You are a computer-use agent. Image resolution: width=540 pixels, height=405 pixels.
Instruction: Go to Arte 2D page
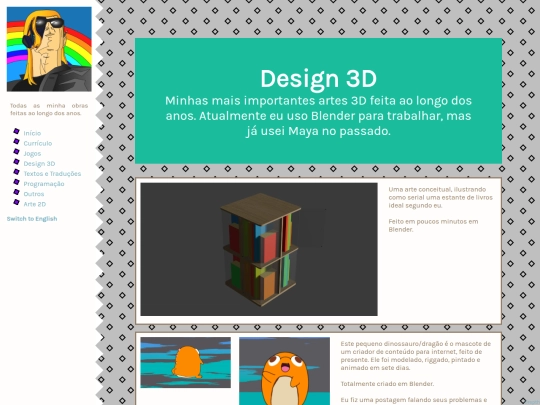pos(34,204)
